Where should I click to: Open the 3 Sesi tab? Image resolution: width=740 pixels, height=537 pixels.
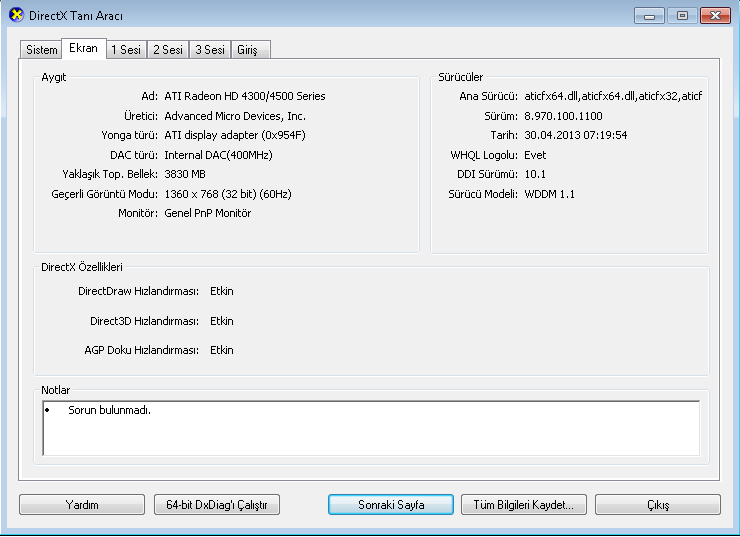click(x=210, y=50)
